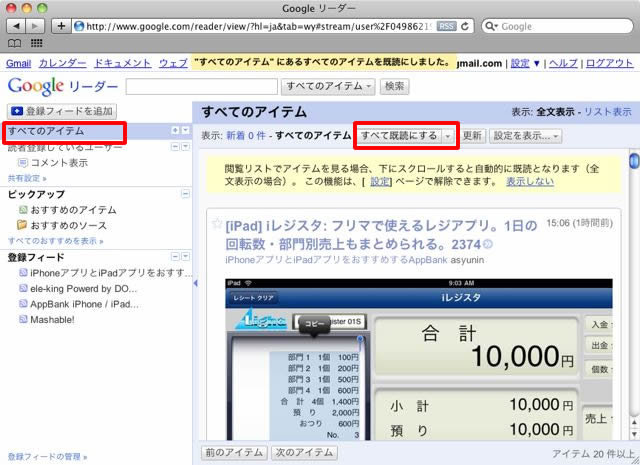Click the 共有設定 » link
This screenshot has height=465, width=640.
(27, 178)
